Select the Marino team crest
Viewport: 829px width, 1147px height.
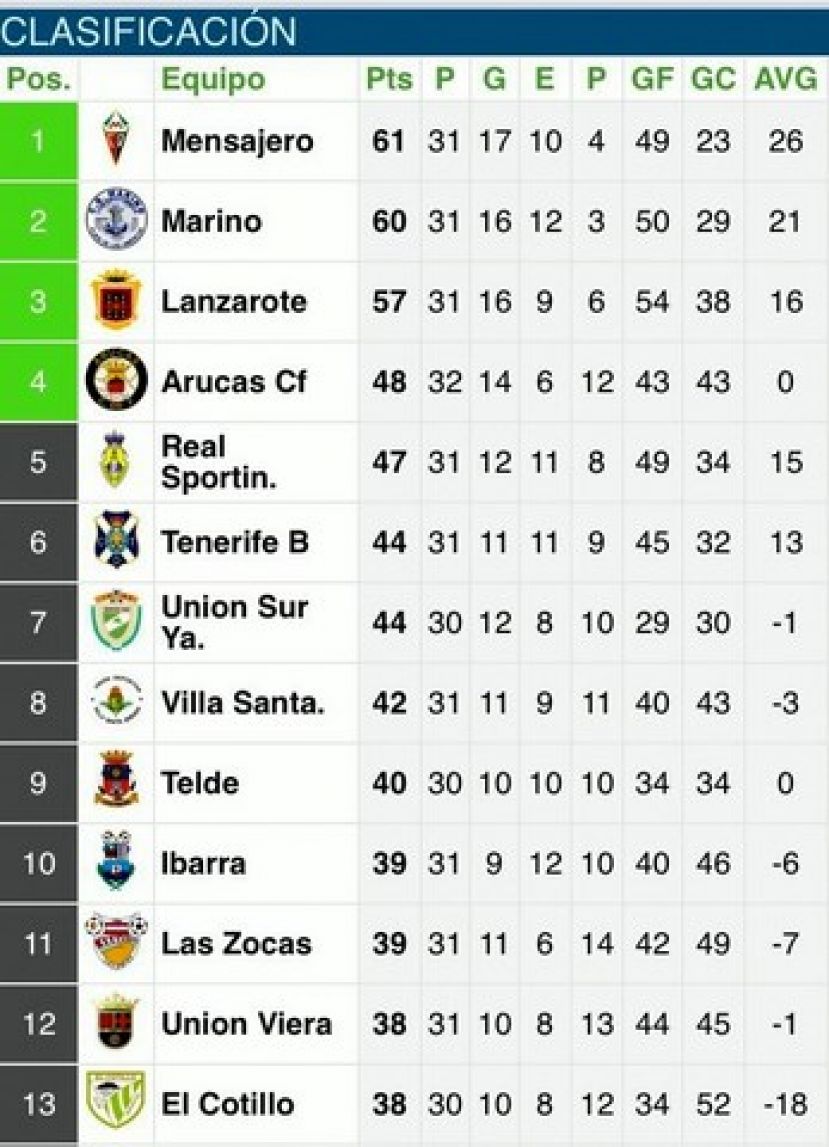click(x=116, y=219)
